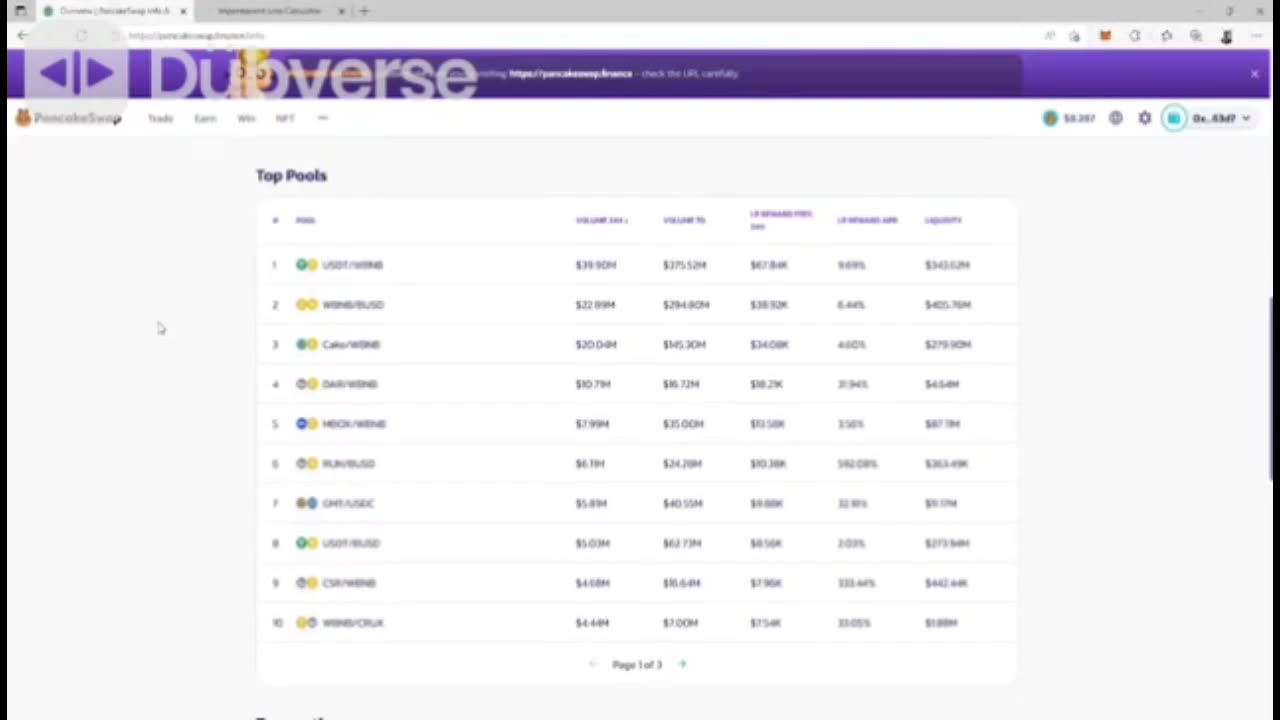Click the GMT/USDC token pair icon

coord(307,503)
